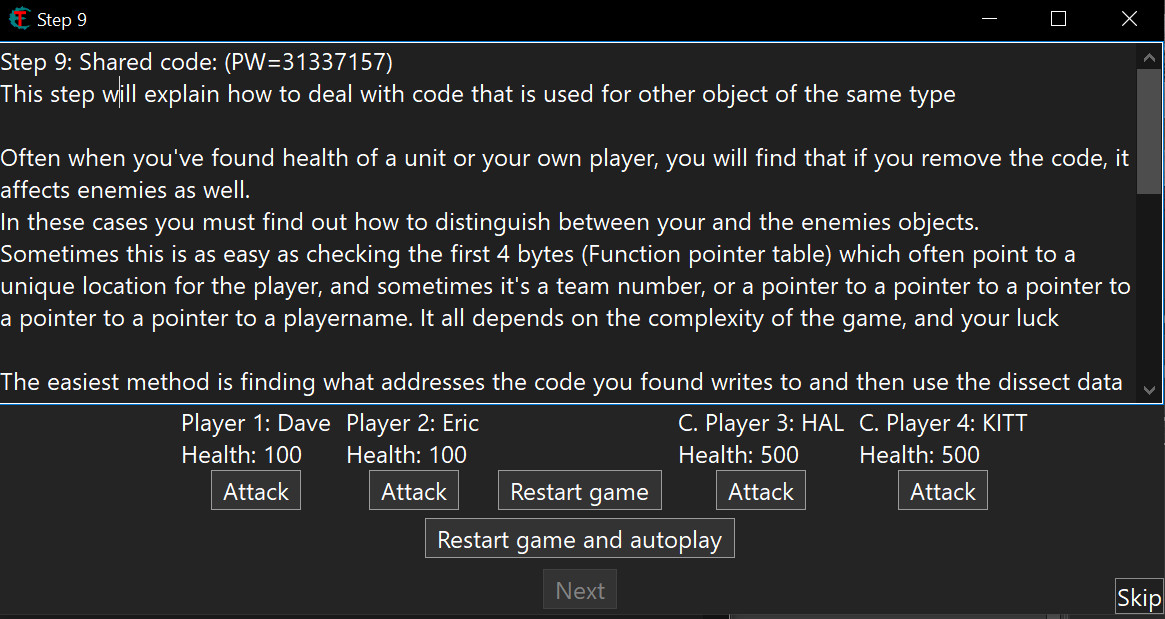1165x619 pixels.
Task: Maximize the Step 9 window
Action: (x=1059, y=19)
